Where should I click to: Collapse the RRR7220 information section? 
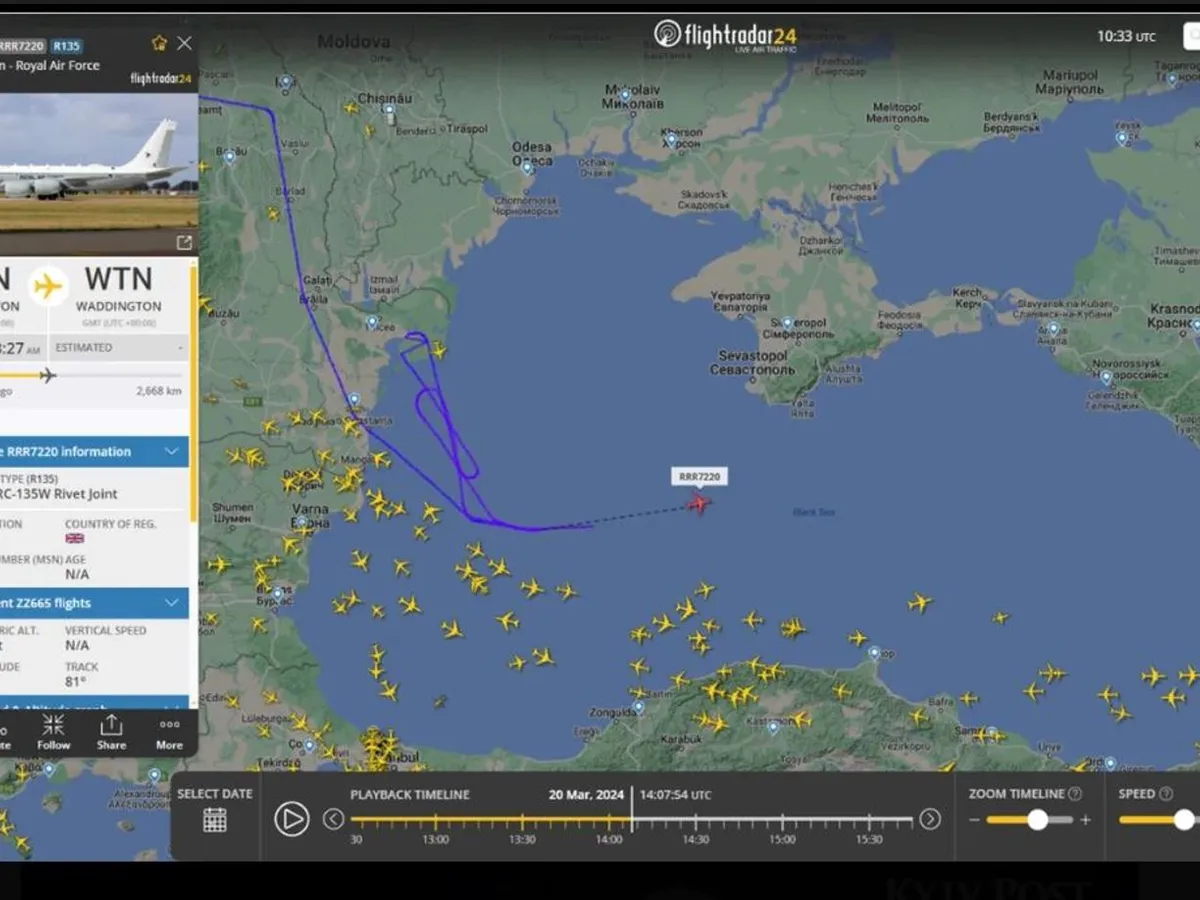tap(171, 452)
